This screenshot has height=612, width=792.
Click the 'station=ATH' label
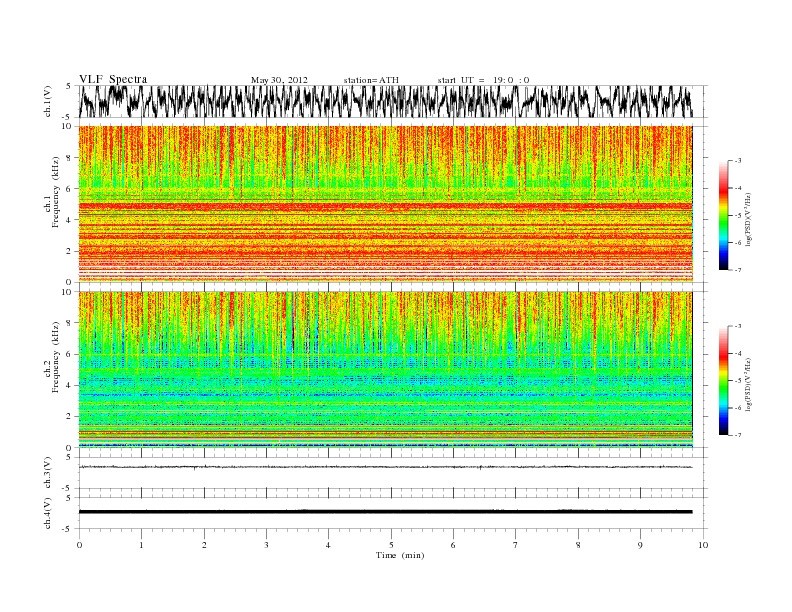click(x=371, y=80)
